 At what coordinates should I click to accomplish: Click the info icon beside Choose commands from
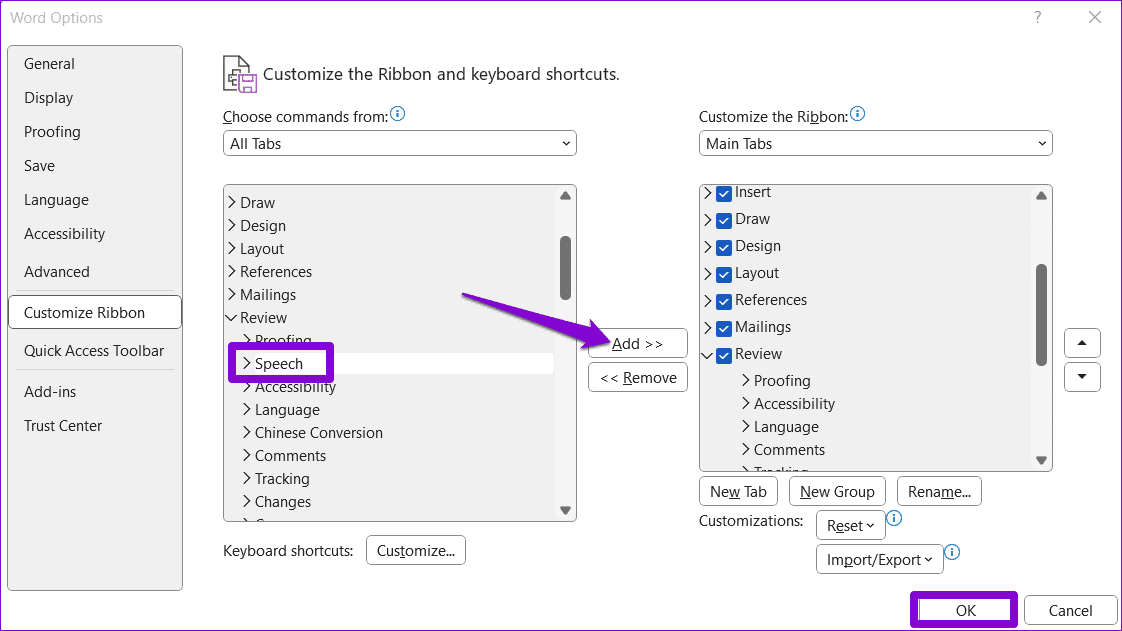click(398, 114)
